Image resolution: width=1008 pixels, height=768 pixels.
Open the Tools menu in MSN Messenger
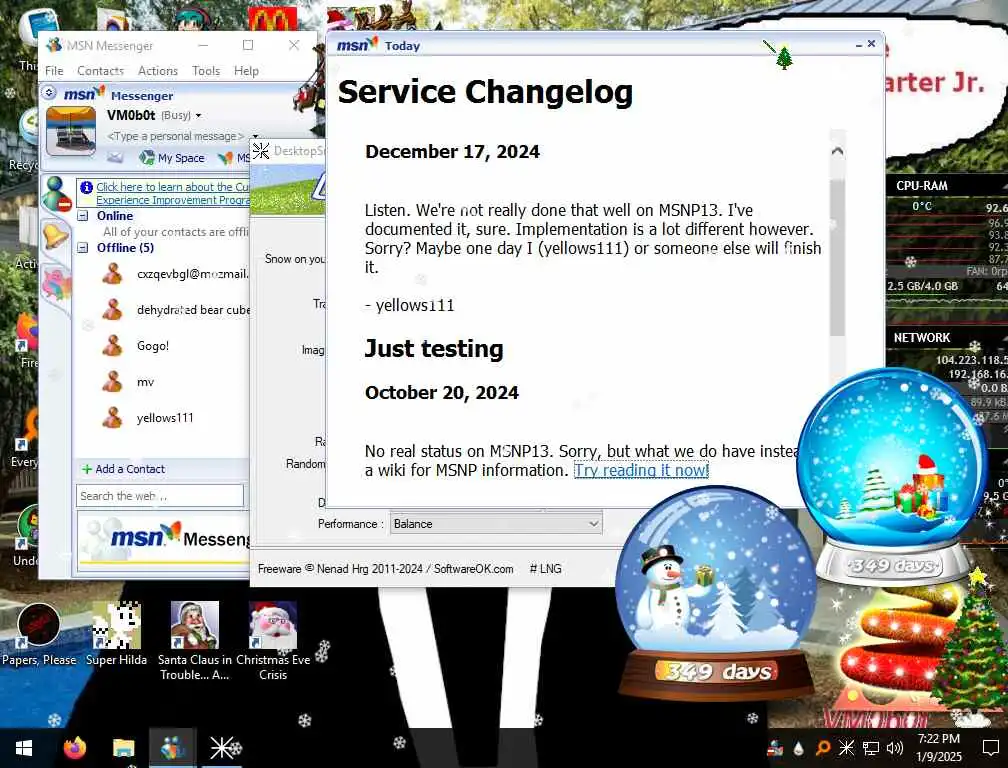(x=206, y=71)
